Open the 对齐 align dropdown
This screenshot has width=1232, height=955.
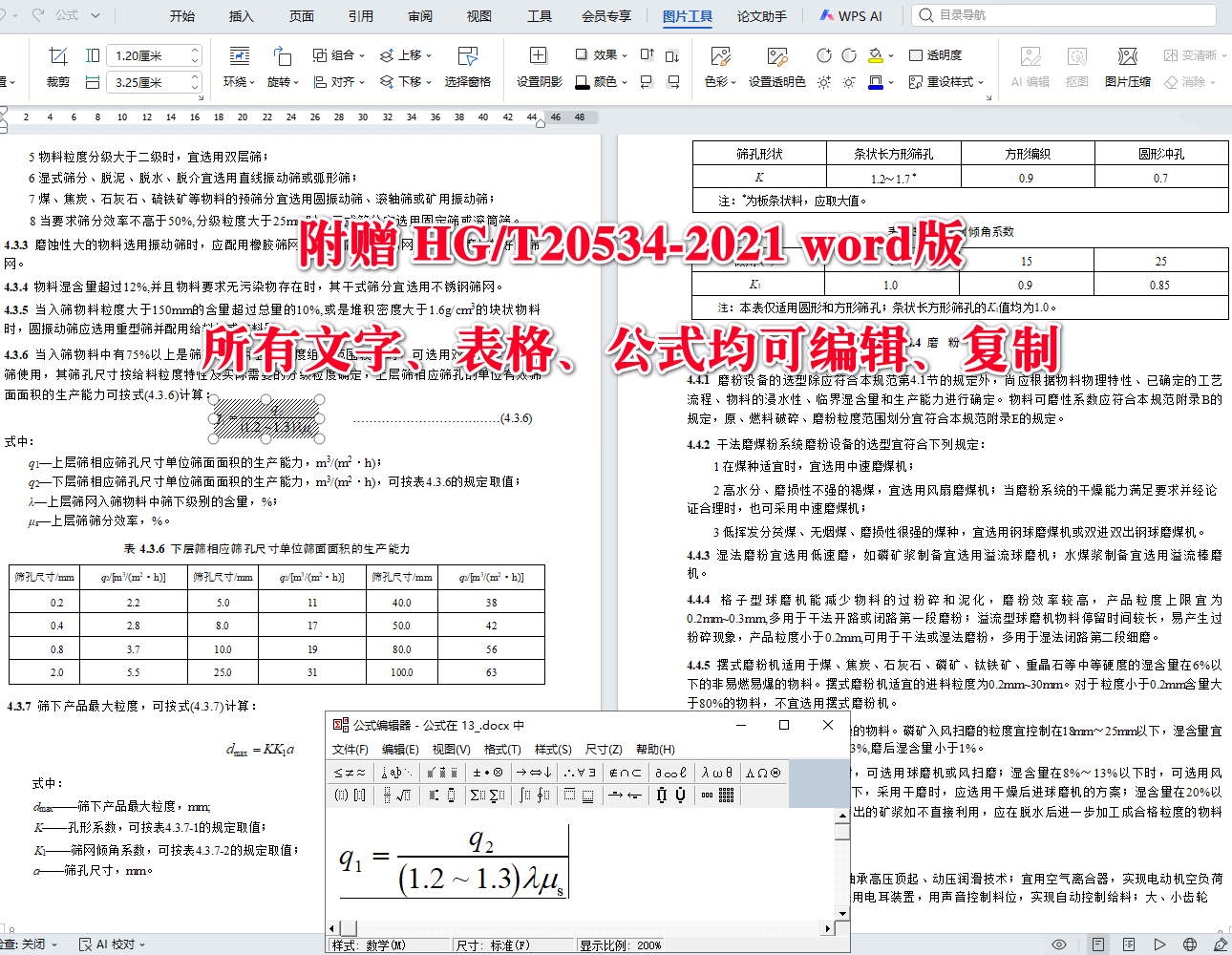point(339,82)
